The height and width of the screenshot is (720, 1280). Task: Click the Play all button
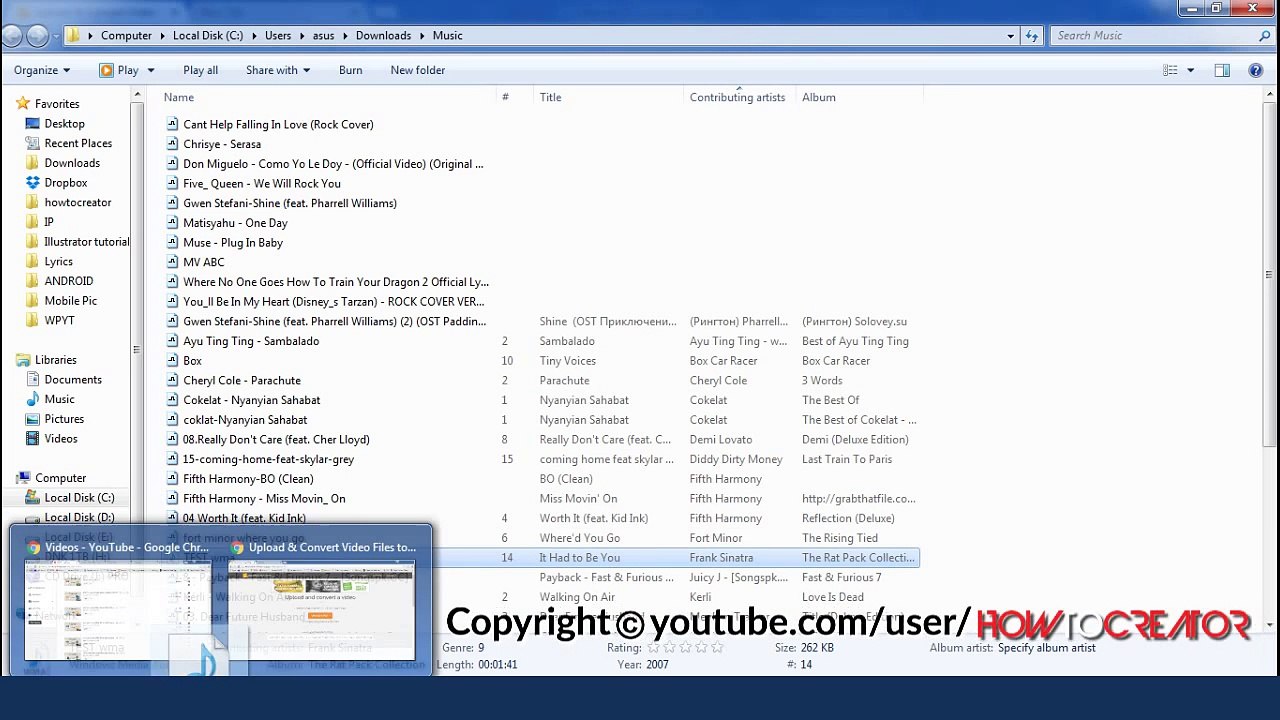point(200,70)
